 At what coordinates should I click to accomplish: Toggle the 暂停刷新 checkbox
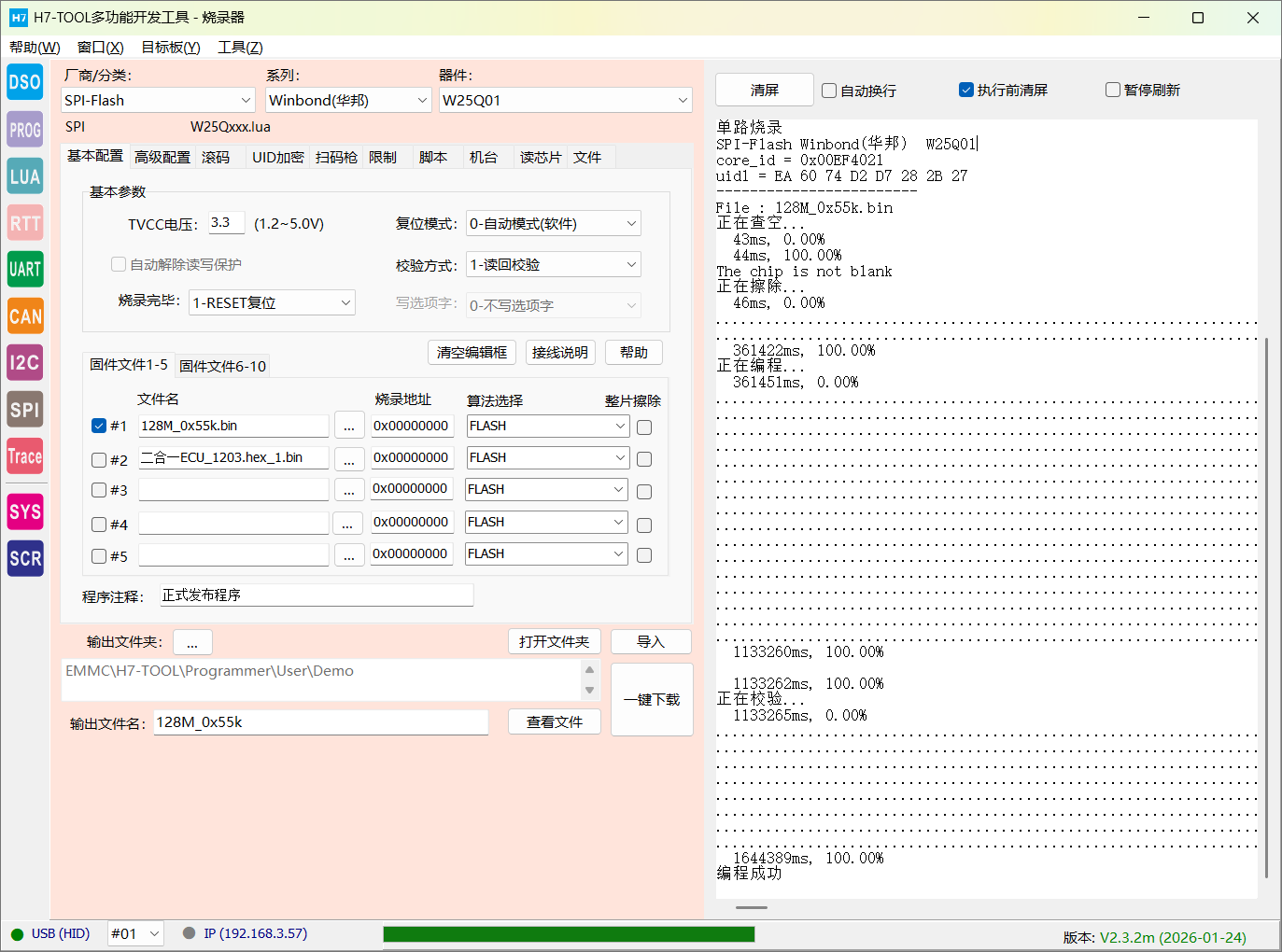pyautogui.click(x=1112, y=90)
